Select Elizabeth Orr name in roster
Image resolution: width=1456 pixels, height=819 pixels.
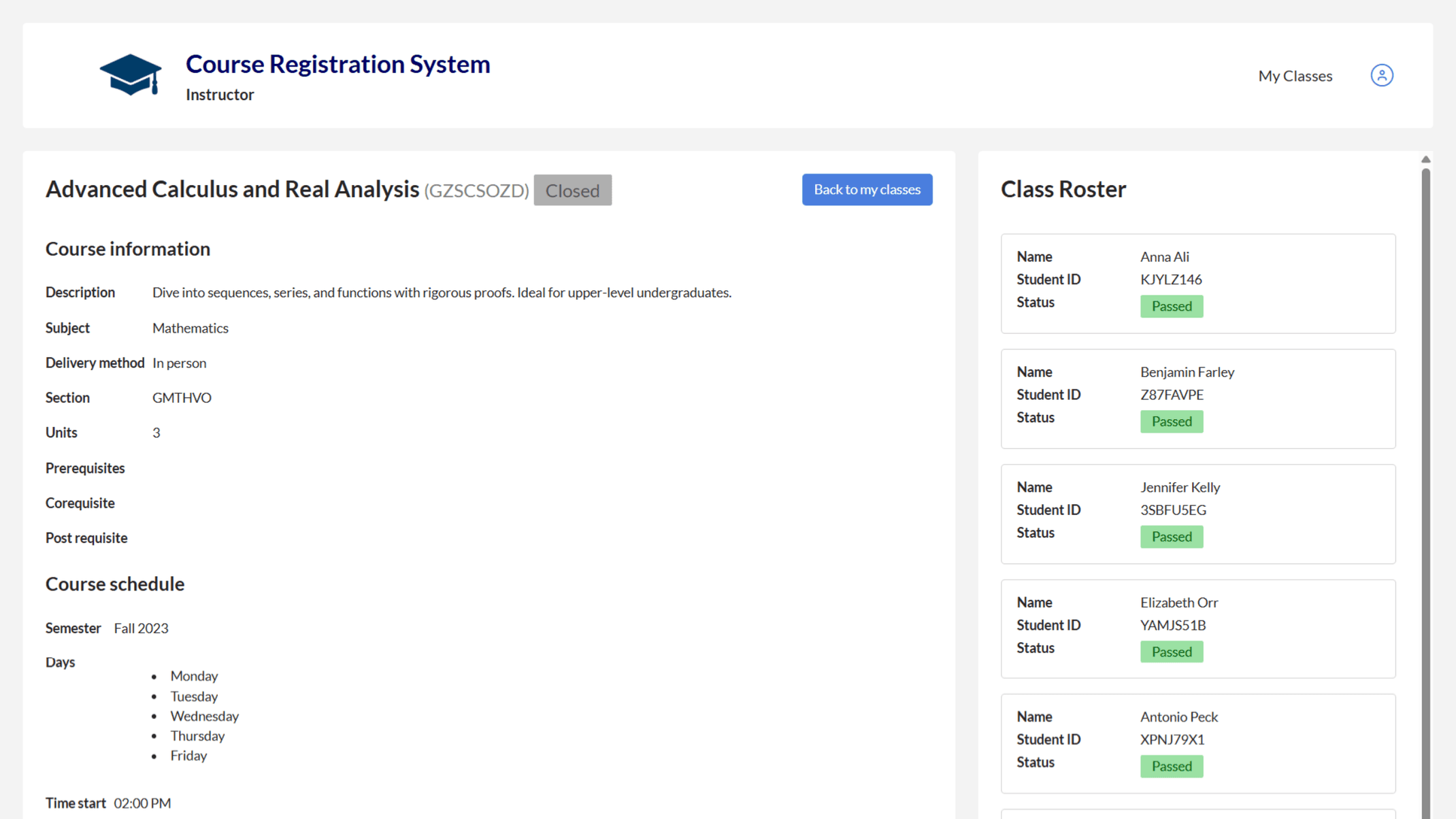pyautogui.click(x=1178, y=602)
